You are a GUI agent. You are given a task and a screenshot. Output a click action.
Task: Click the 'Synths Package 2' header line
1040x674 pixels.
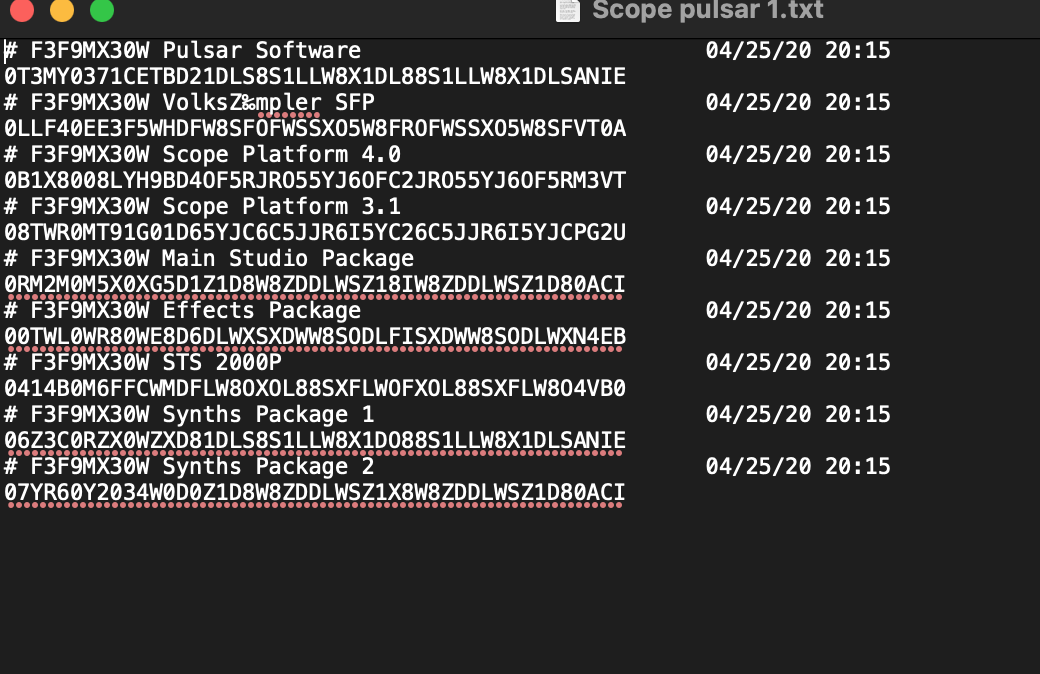[447, 466]
